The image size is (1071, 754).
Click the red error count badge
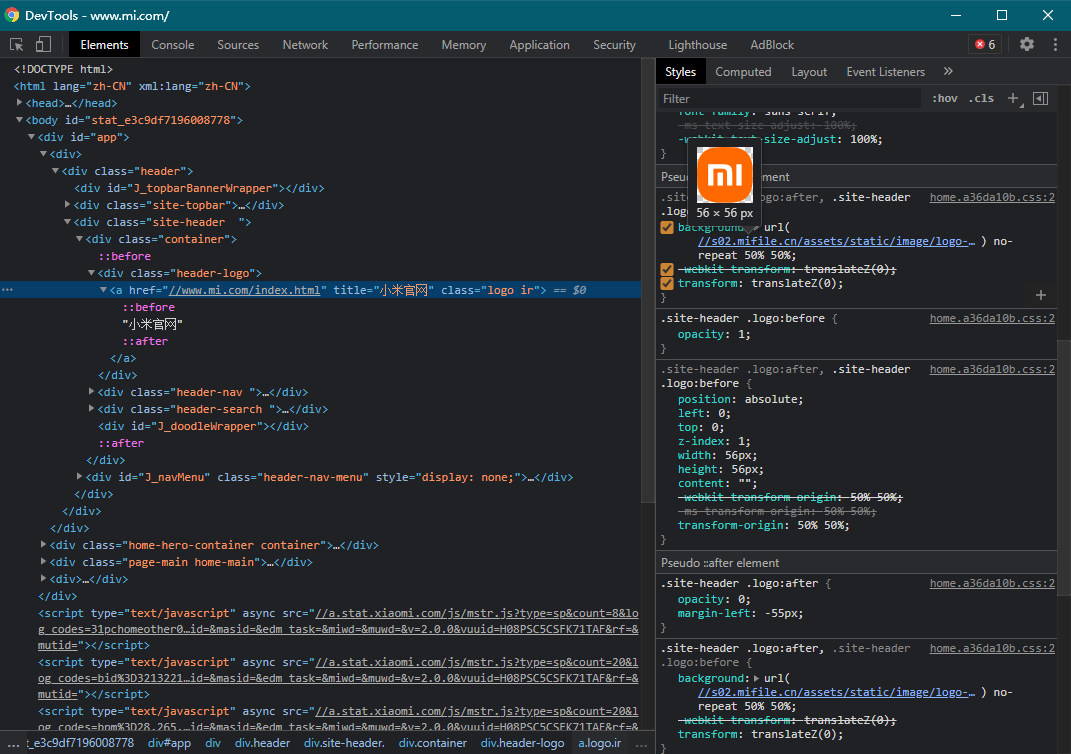(984, 44)
